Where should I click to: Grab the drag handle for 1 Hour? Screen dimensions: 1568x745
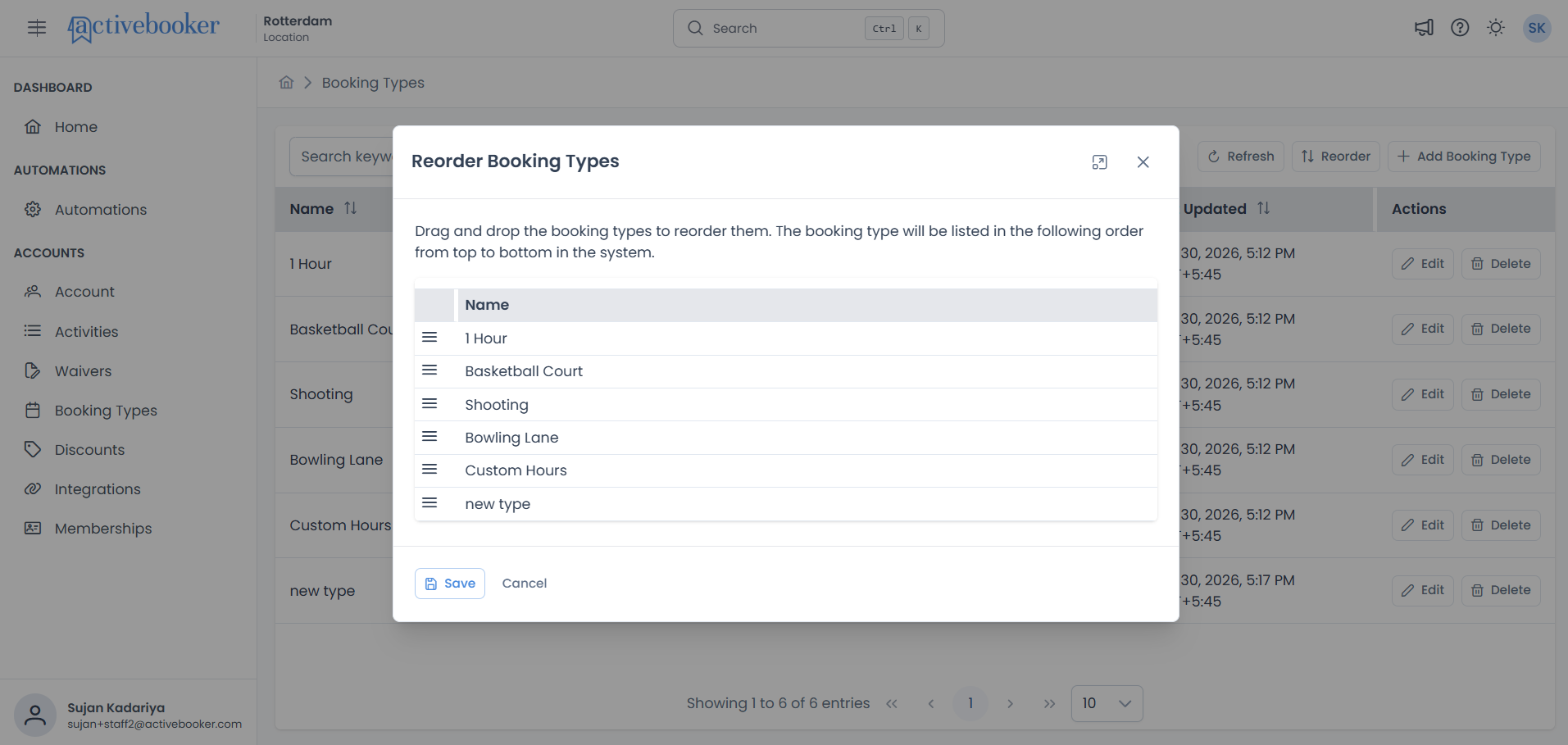click(429, 338)
